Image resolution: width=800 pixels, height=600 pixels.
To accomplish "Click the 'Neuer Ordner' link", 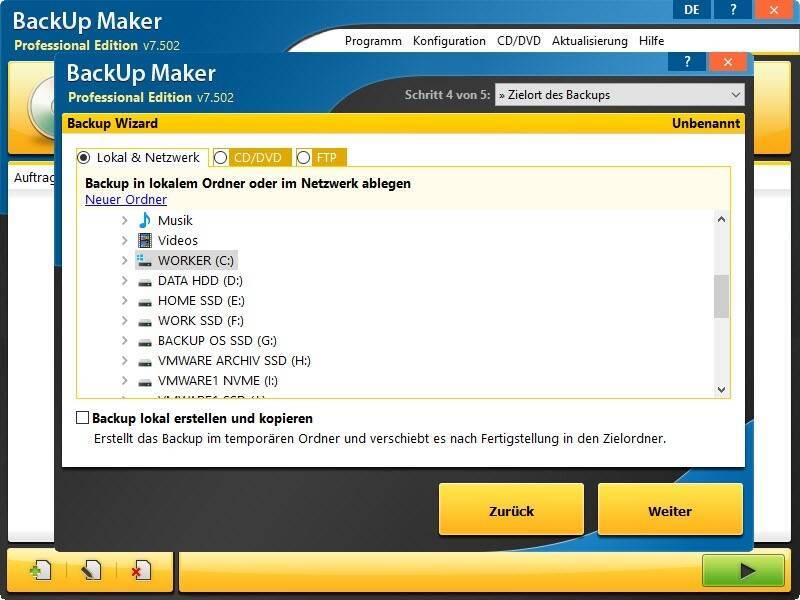I will tap(126, 199).
